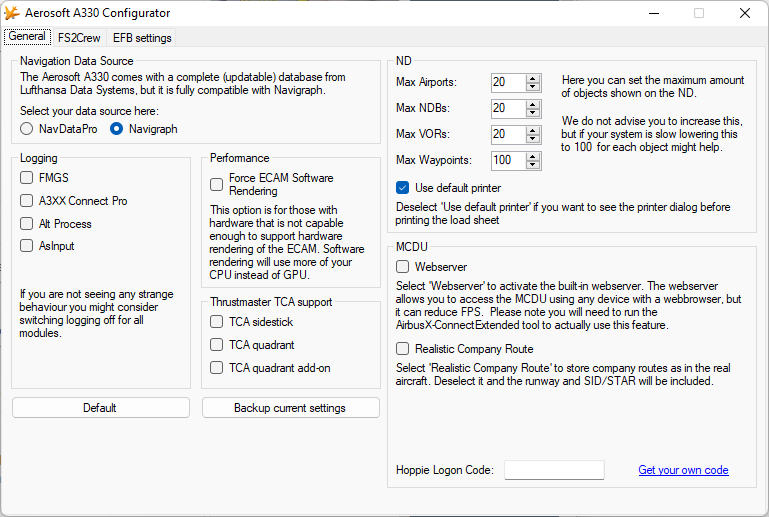The width and height of the screenshot is (769, 517).
Task: Enable FMGS logging checkbox
Action: tap(26, 178)
